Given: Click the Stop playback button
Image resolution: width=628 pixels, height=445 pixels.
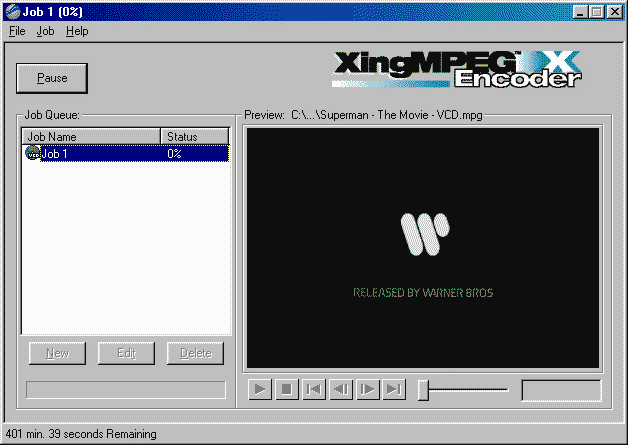Looking at the screenshot, I should (286, 390).
